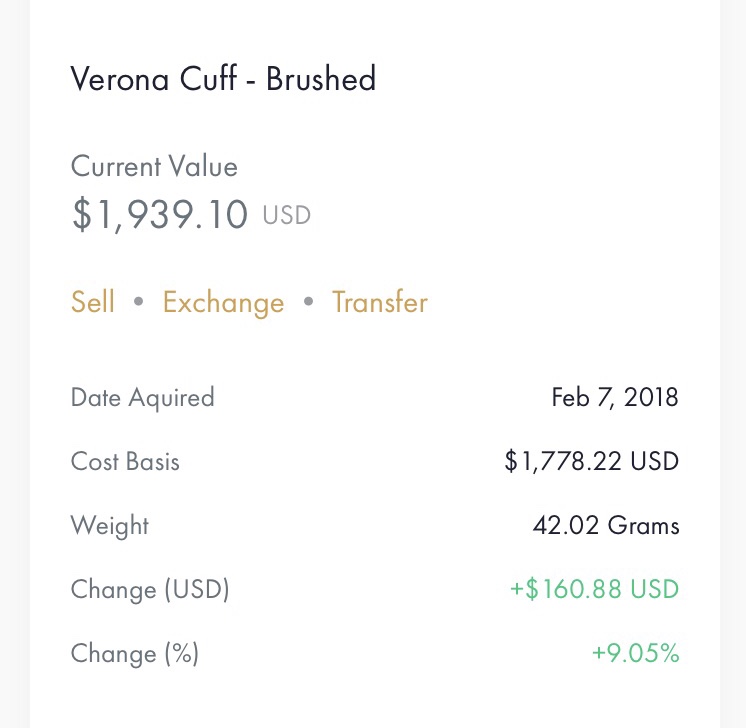746x728 pixels.
Task: Click the Change (%) label
Action: point(135,654)
